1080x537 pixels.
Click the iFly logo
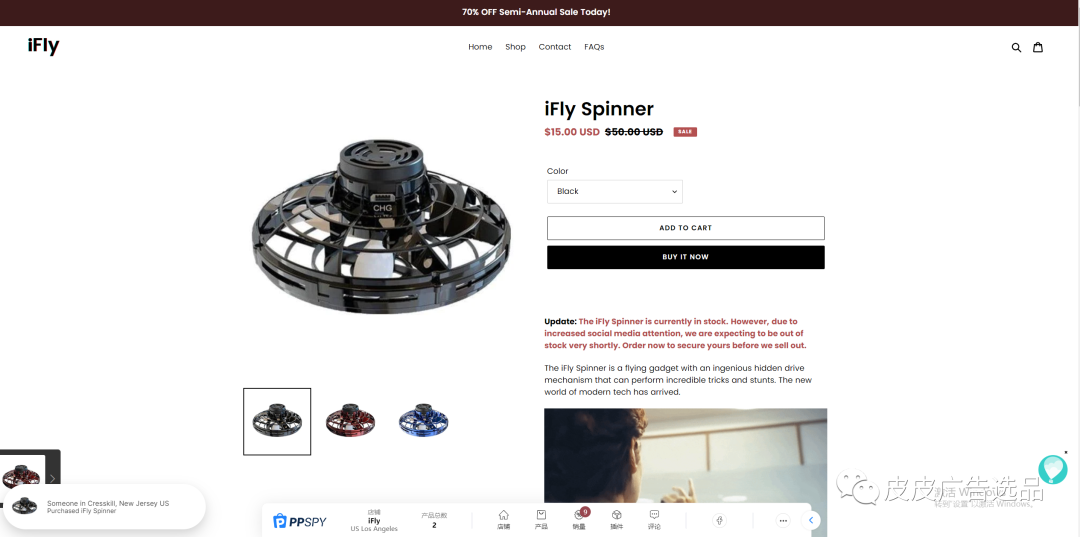[x=43, y=46]
